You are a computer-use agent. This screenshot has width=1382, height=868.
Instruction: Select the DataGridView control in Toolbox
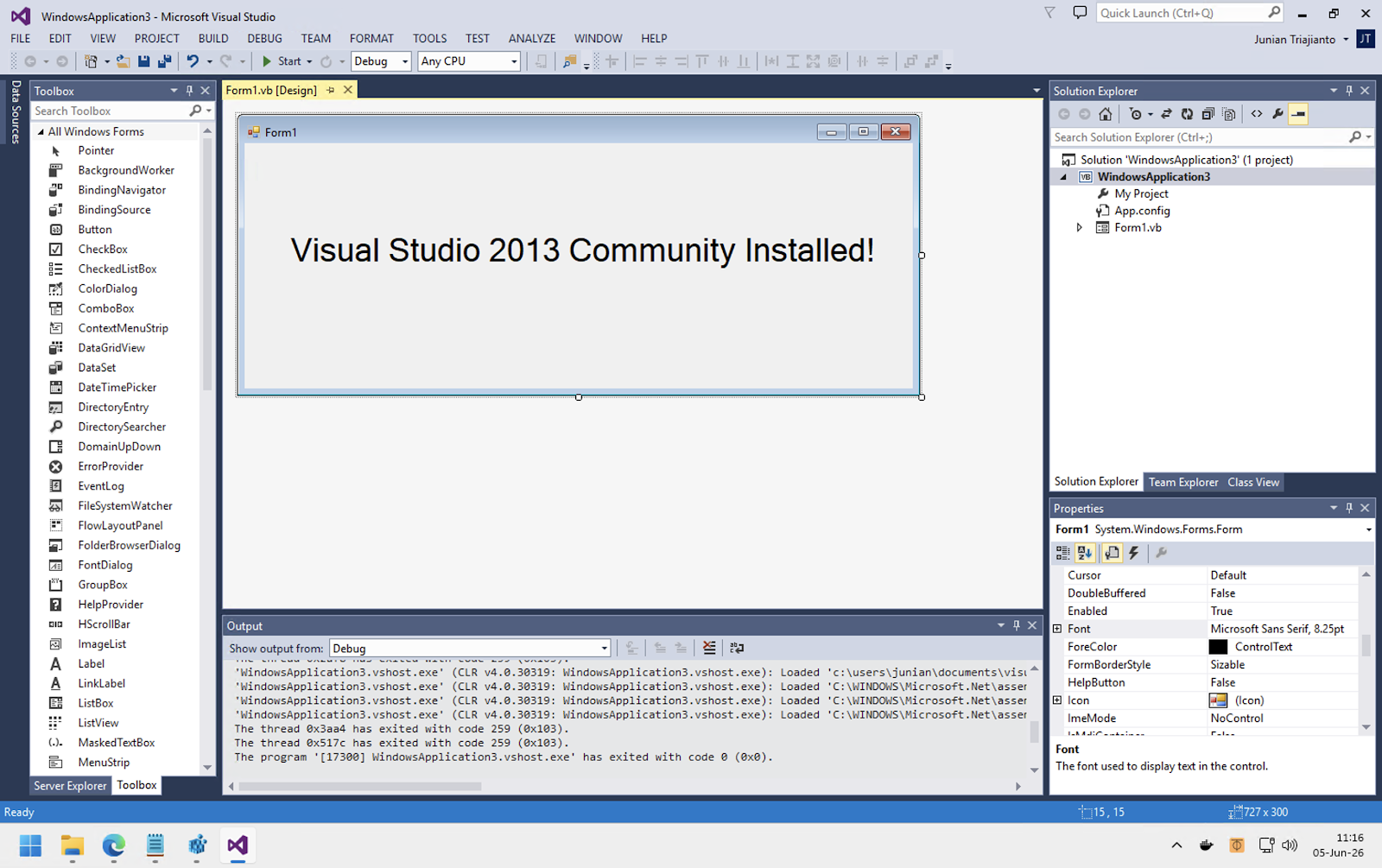pos(111,348)
